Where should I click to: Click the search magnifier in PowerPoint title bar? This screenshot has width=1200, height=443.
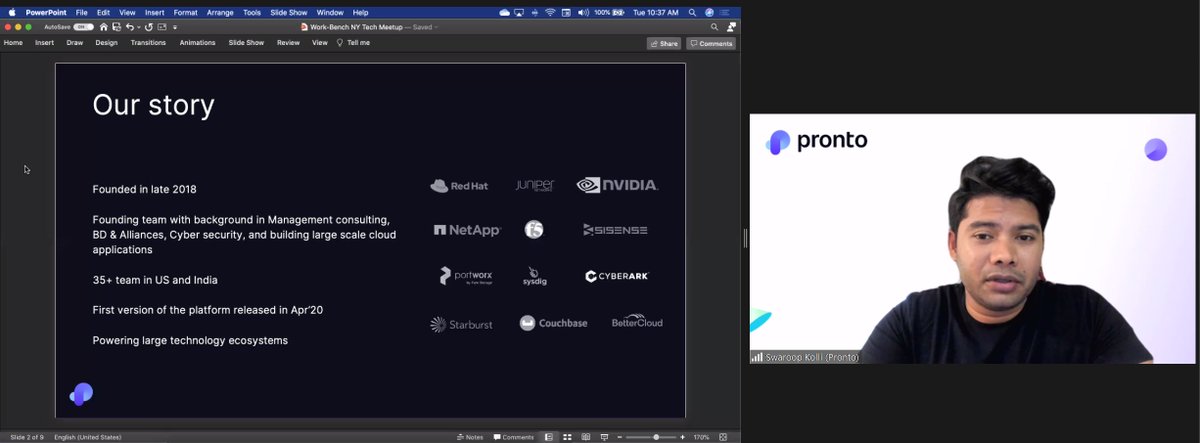click(714, 27)
